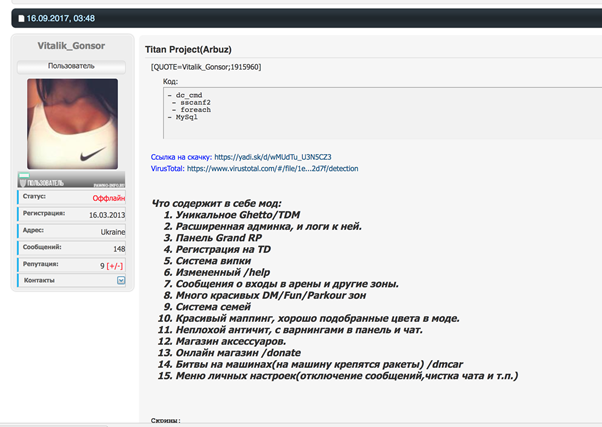Click list item 'Много красивых DM/Fun/Parkour зон'

pos(271,295)
